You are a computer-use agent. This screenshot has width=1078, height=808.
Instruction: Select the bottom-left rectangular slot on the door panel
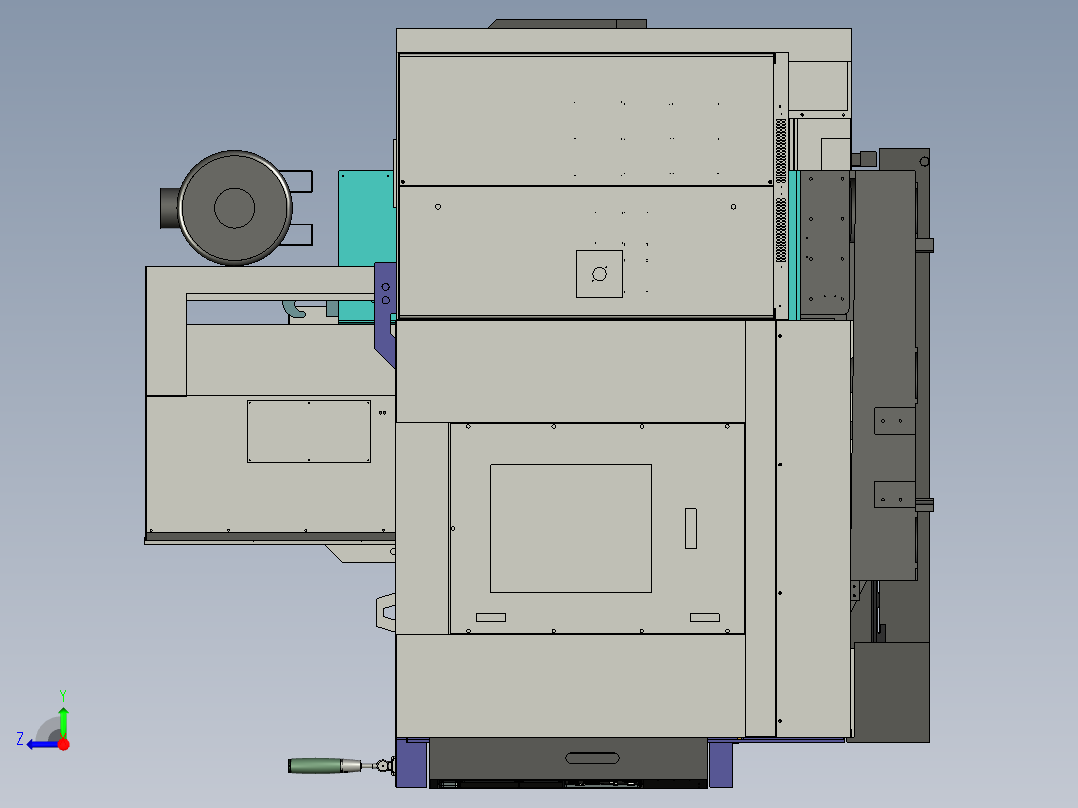coord(491,618)
